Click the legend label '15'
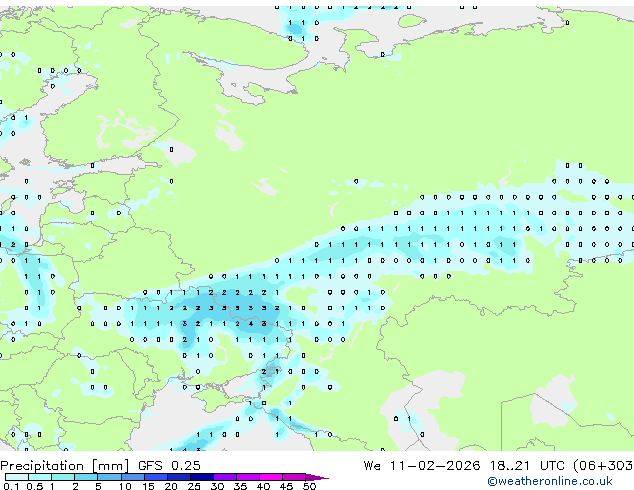Image resolution: width=634 pixels, height=490 pixels. [x=148, y=486]
